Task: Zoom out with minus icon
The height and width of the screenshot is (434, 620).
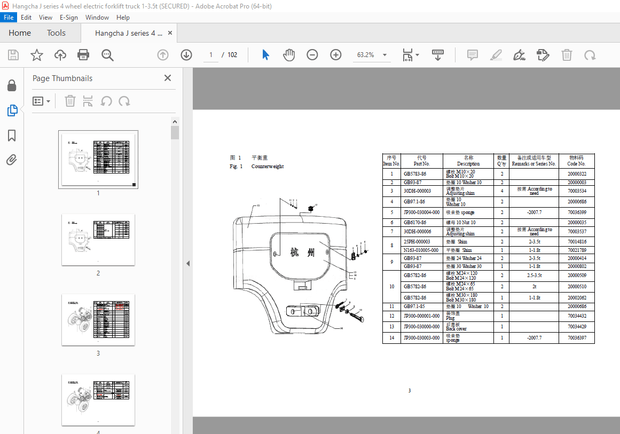Action: (x=312, y=55)
